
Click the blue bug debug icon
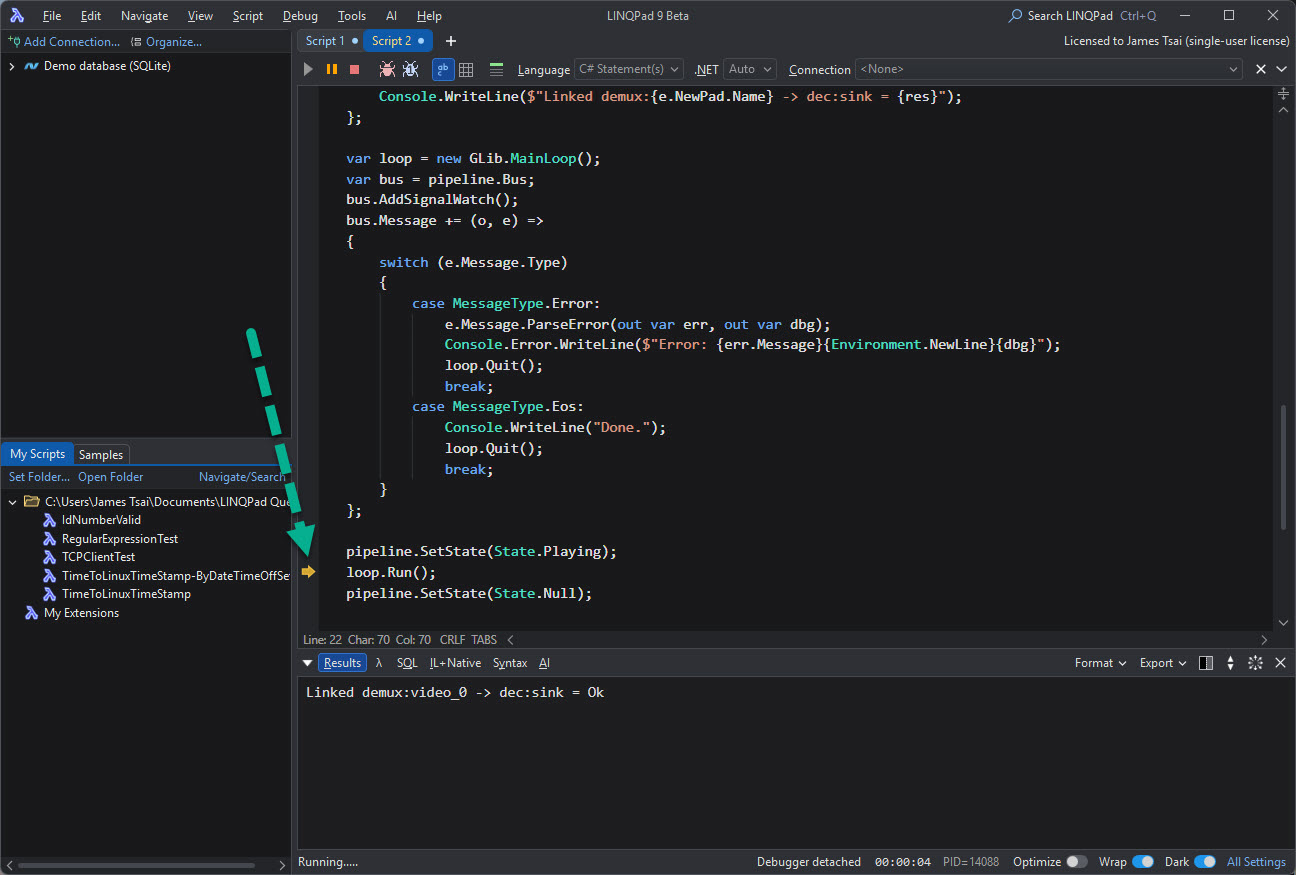(x=410, y=69)
